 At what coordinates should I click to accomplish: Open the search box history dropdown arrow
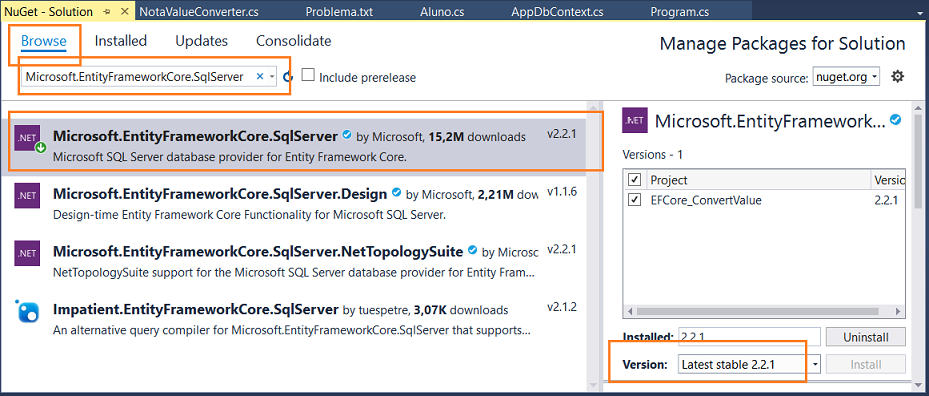pyautogui.click(x=271, y=77)
